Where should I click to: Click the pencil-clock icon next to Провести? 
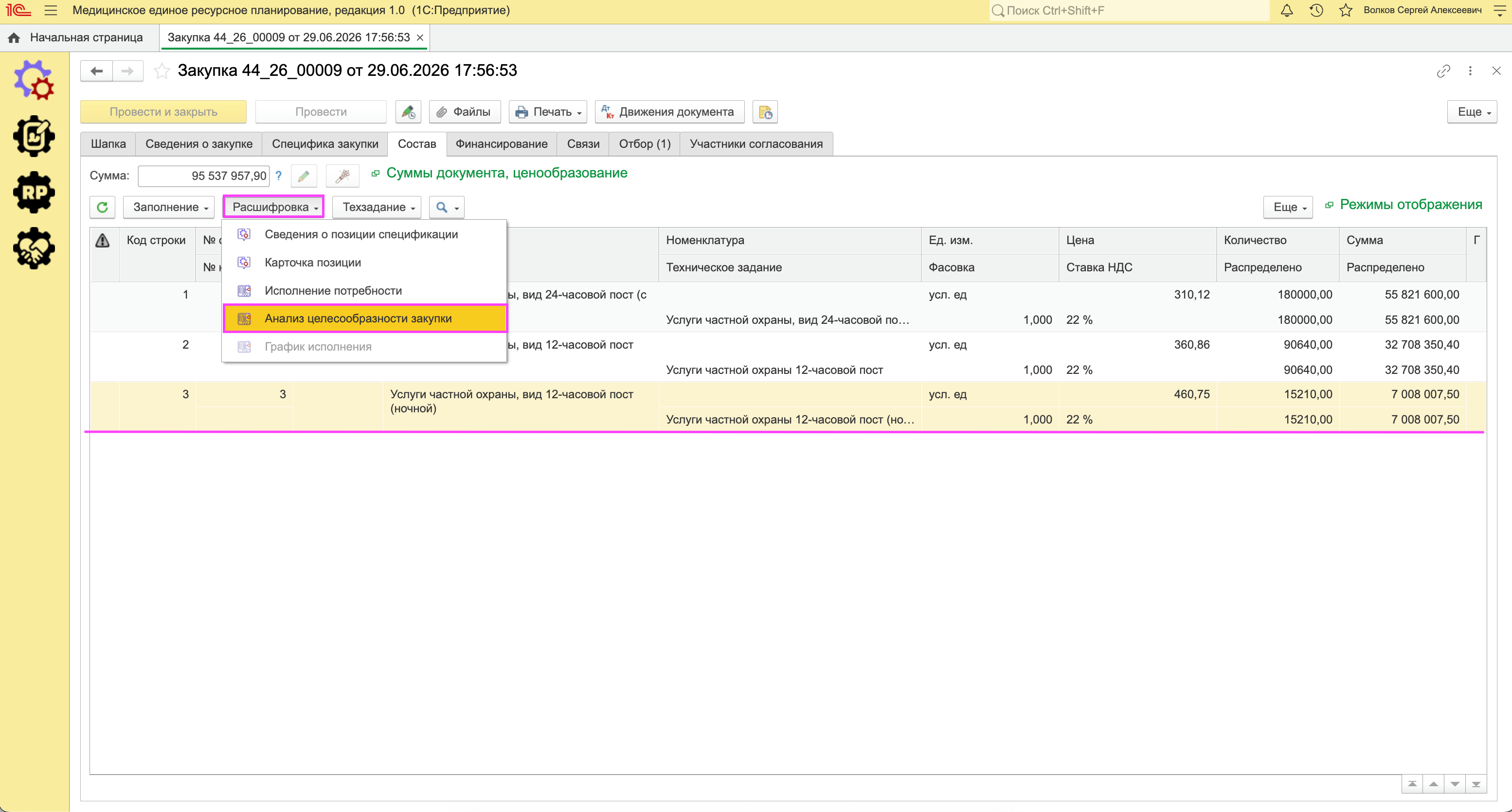point(408,111)
